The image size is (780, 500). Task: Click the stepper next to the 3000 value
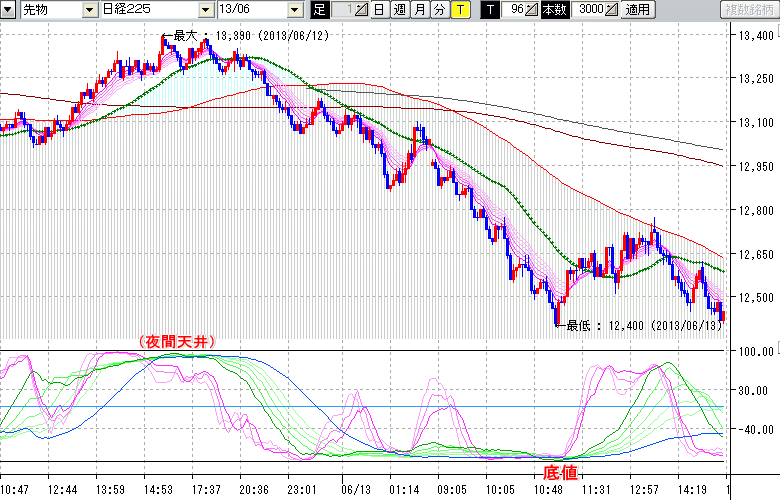point(611,10)
